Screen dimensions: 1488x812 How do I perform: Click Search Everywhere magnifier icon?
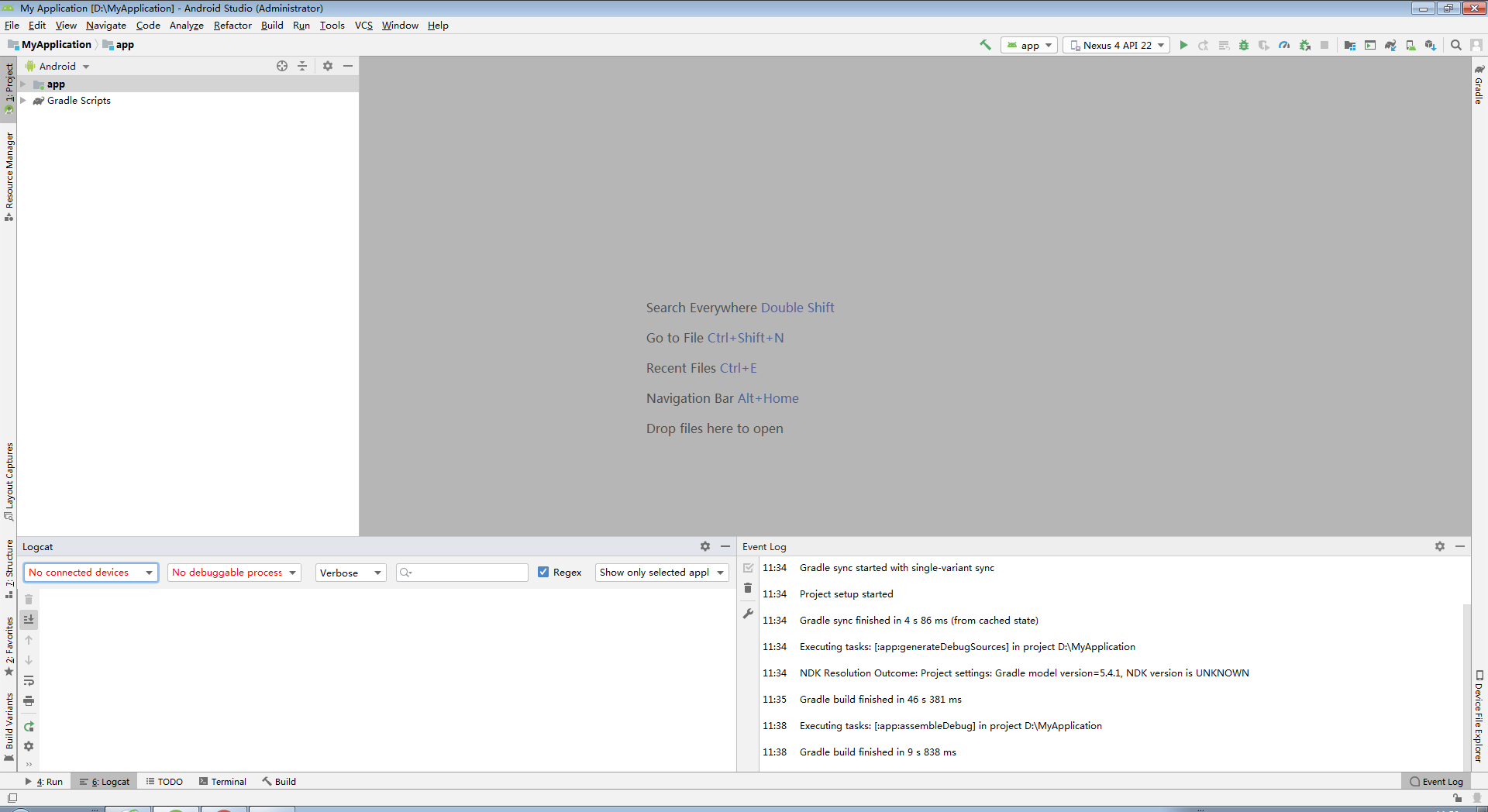click(1456, 45)
